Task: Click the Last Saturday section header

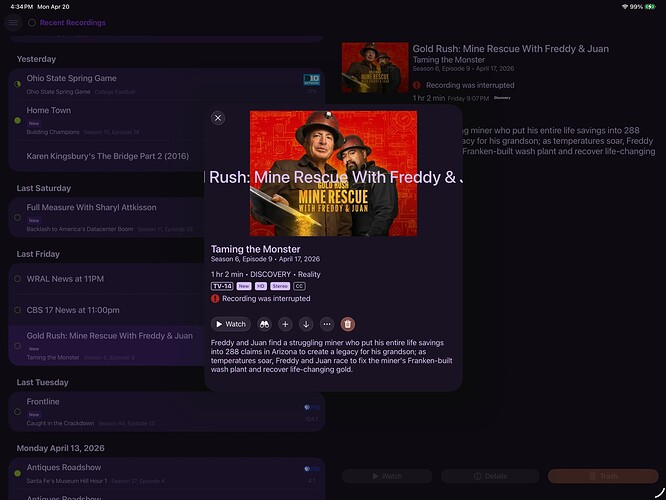Action: click(44, 188)
